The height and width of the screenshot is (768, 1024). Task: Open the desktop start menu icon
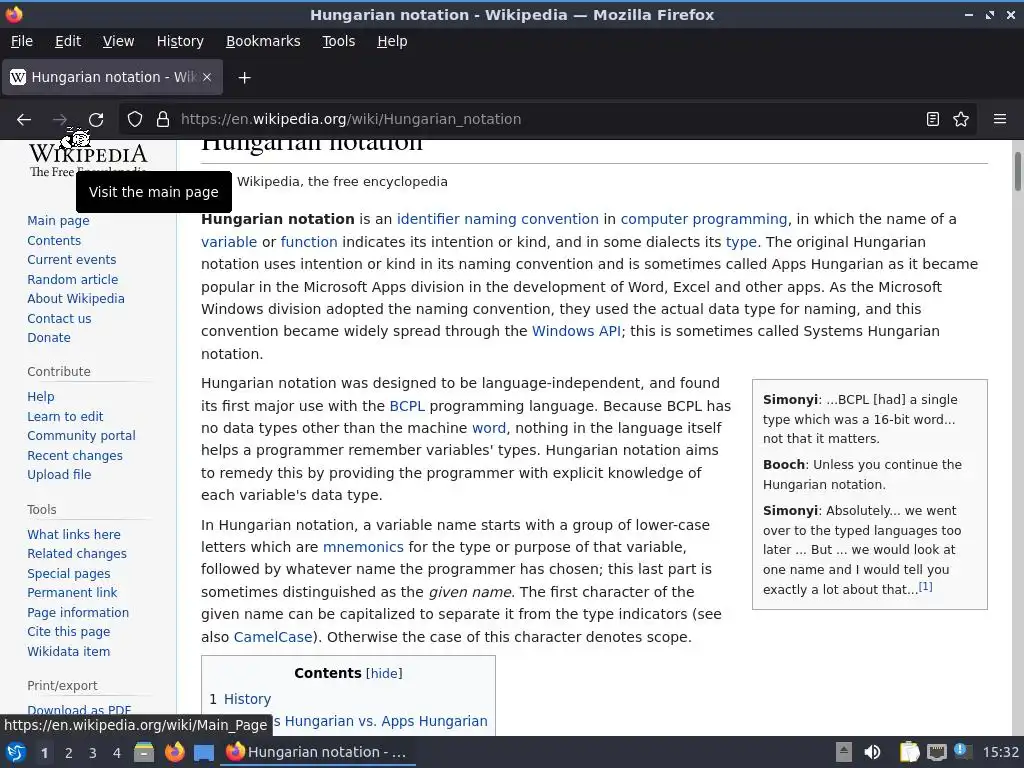[16, 752]
